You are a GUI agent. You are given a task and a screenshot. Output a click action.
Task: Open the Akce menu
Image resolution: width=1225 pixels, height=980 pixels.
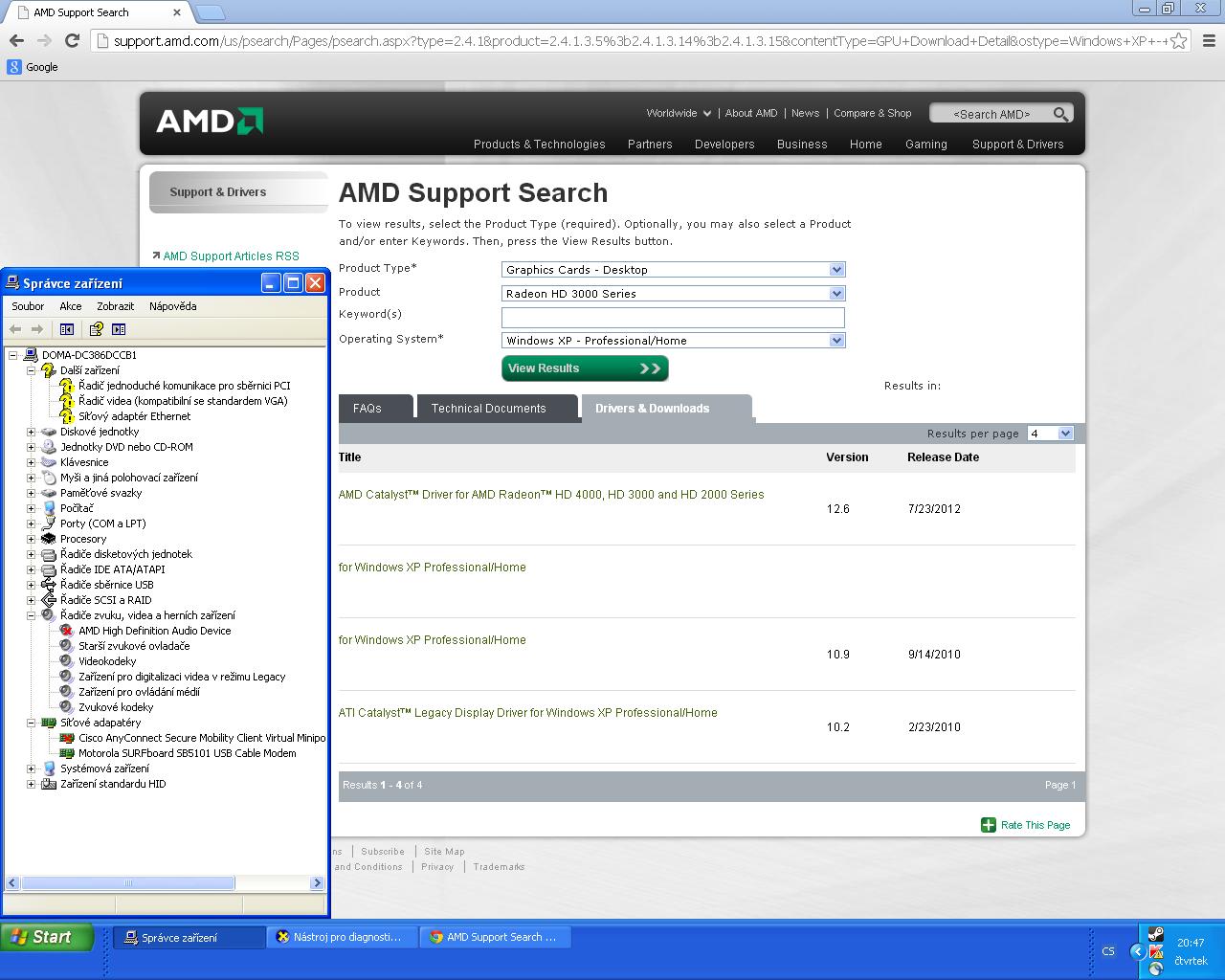tap(71, 306)
